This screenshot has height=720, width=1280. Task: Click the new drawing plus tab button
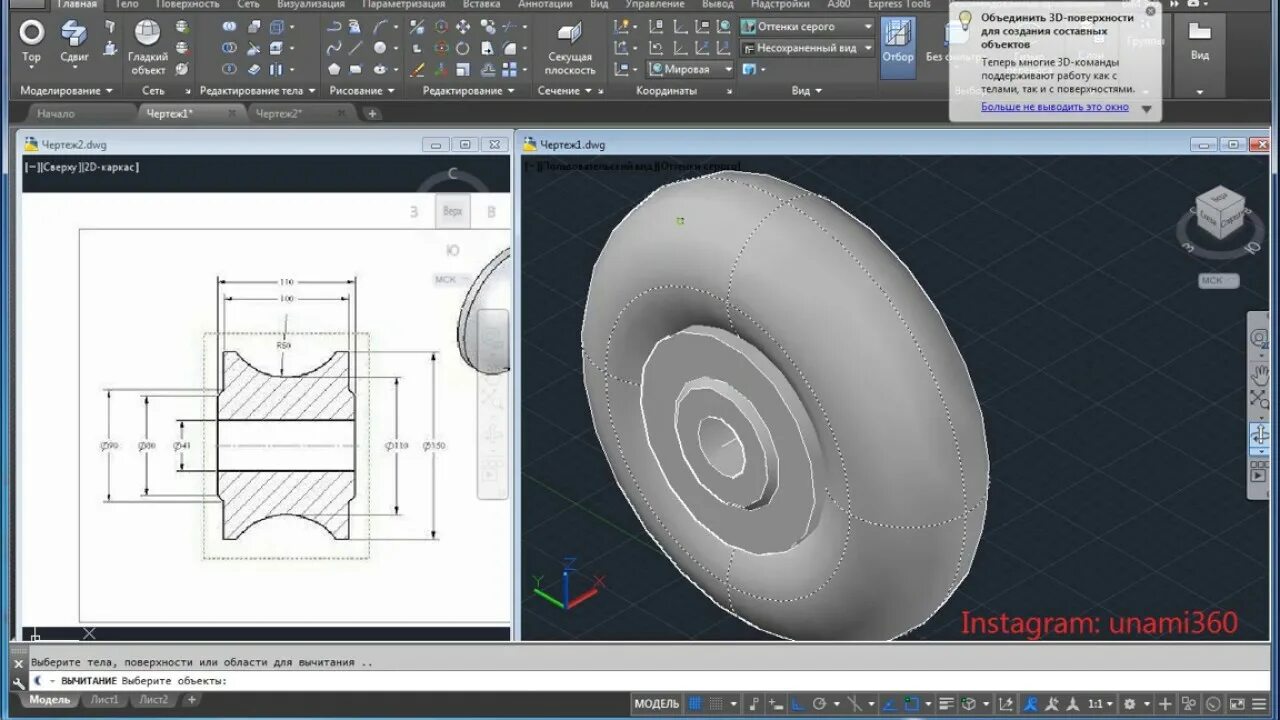[x=372, y=114]
